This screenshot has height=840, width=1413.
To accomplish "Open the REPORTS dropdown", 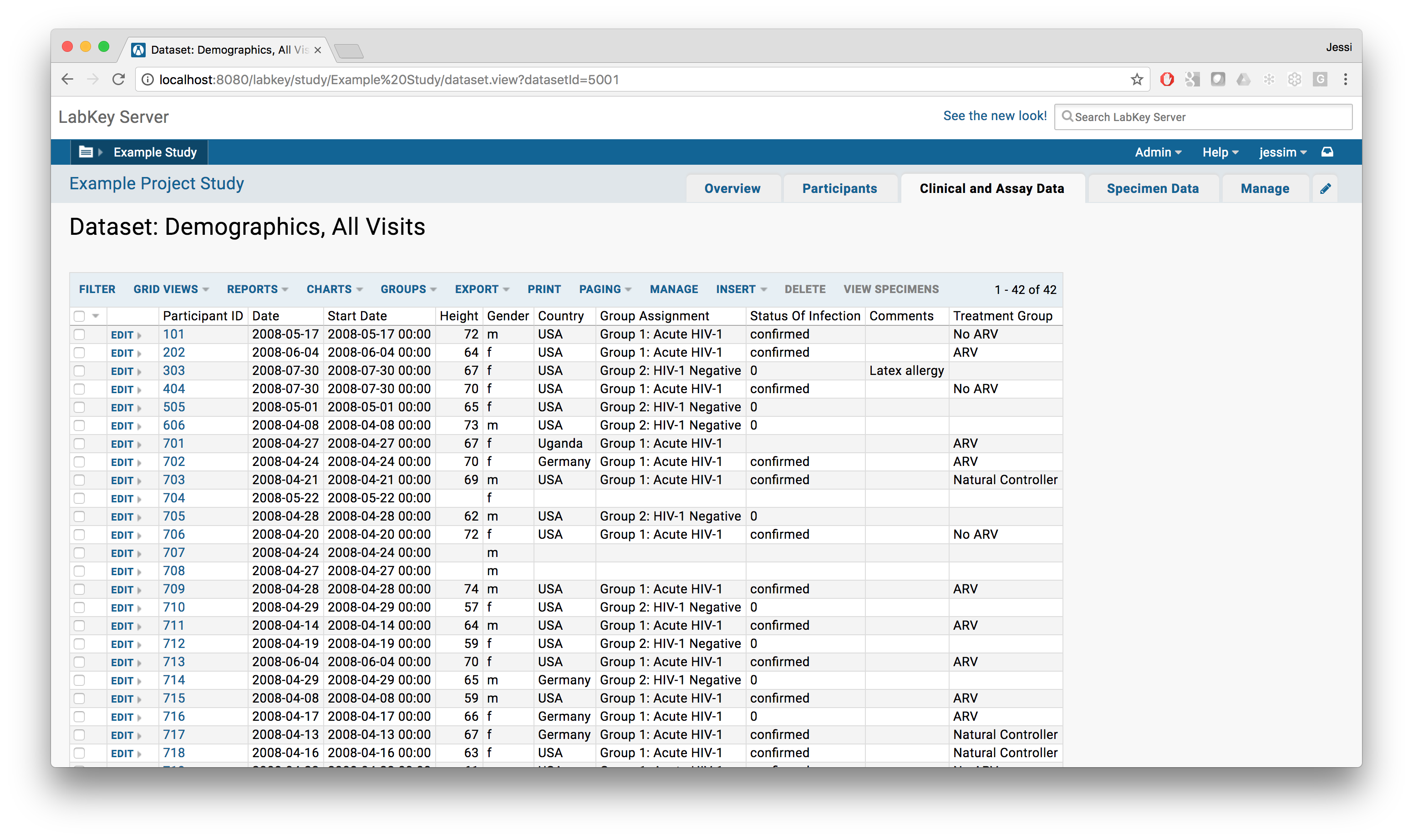I will point(258,289).
